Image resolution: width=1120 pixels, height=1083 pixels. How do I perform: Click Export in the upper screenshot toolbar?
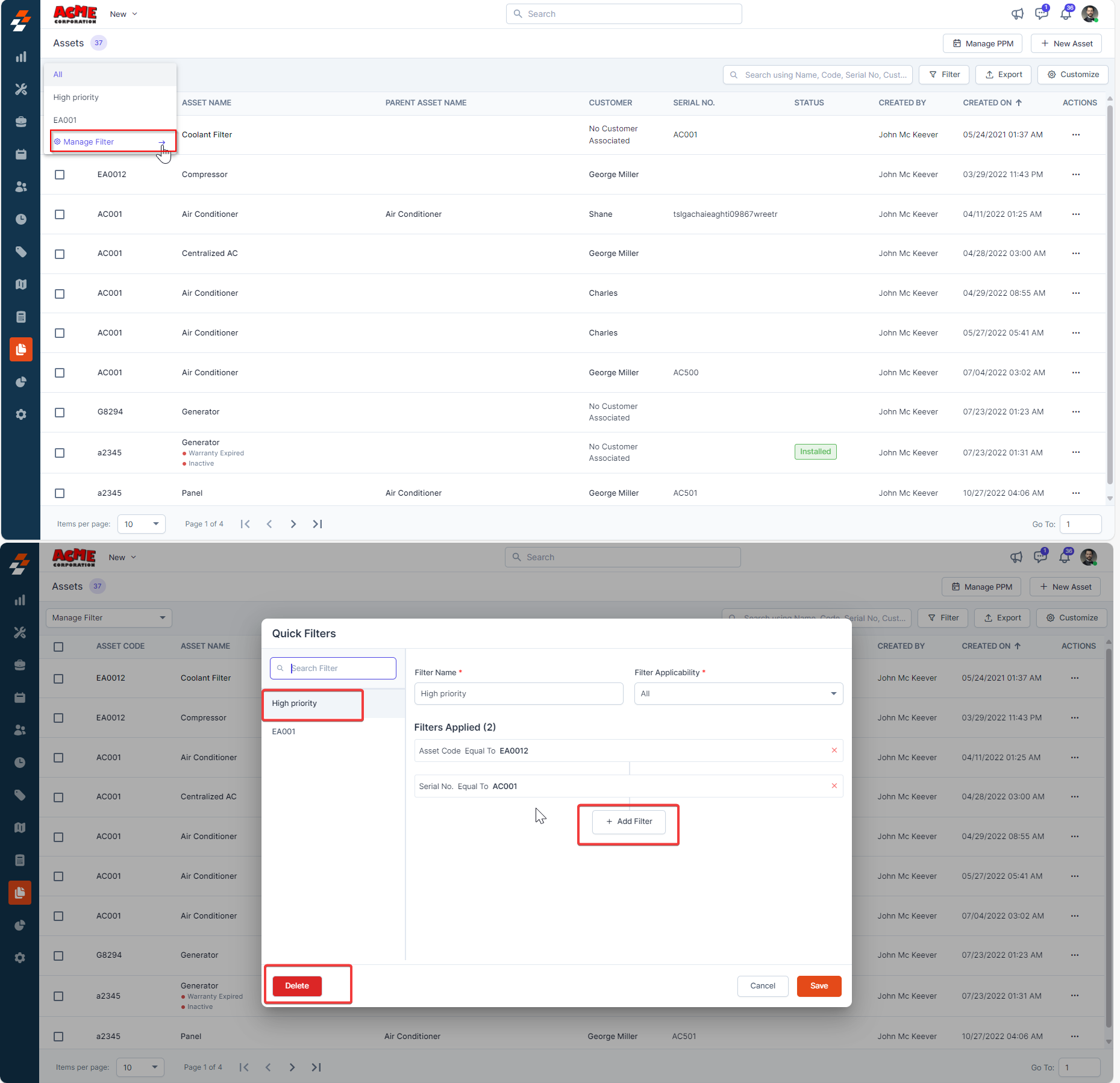1004,75
